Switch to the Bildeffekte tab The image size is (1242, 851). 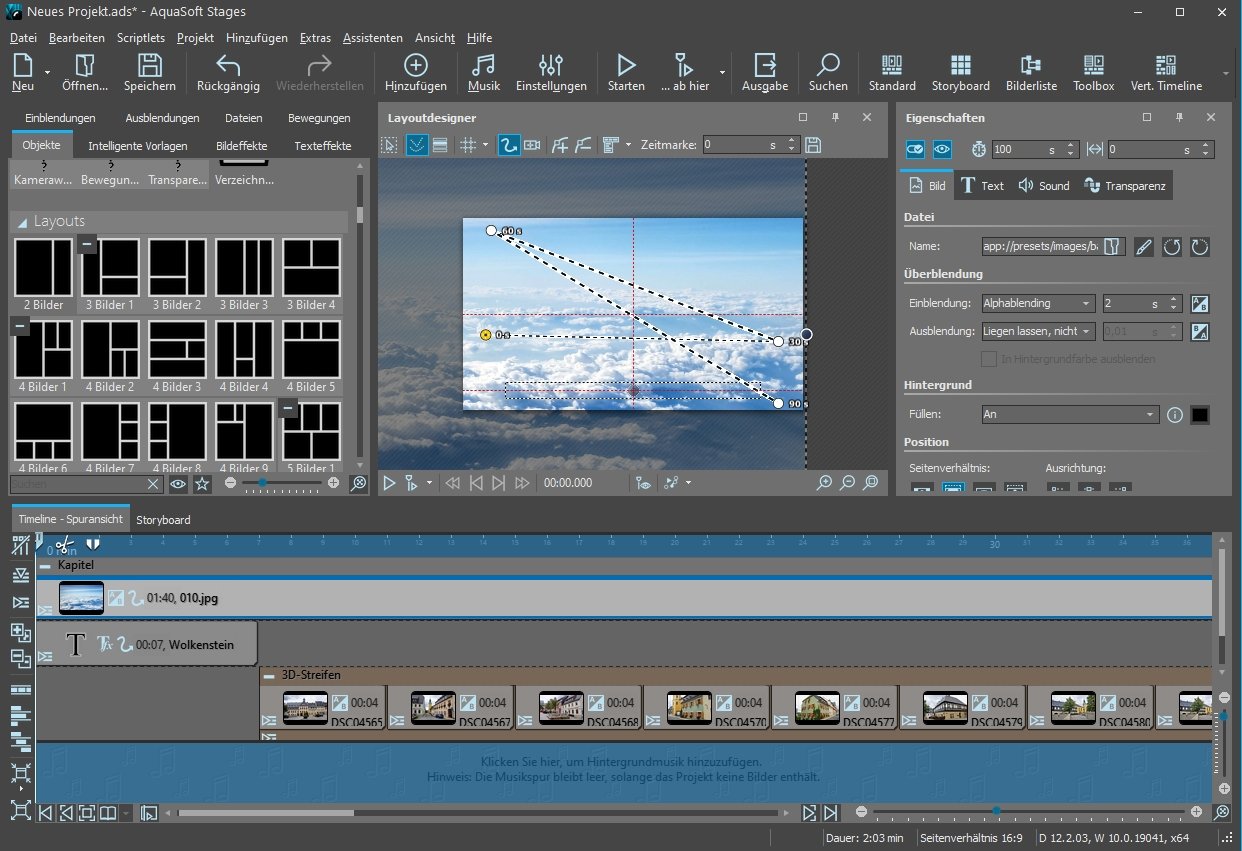(242, 146)
